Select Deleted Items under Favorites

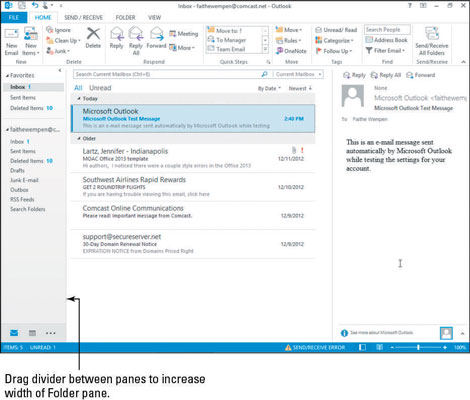[x=31, y=108]
